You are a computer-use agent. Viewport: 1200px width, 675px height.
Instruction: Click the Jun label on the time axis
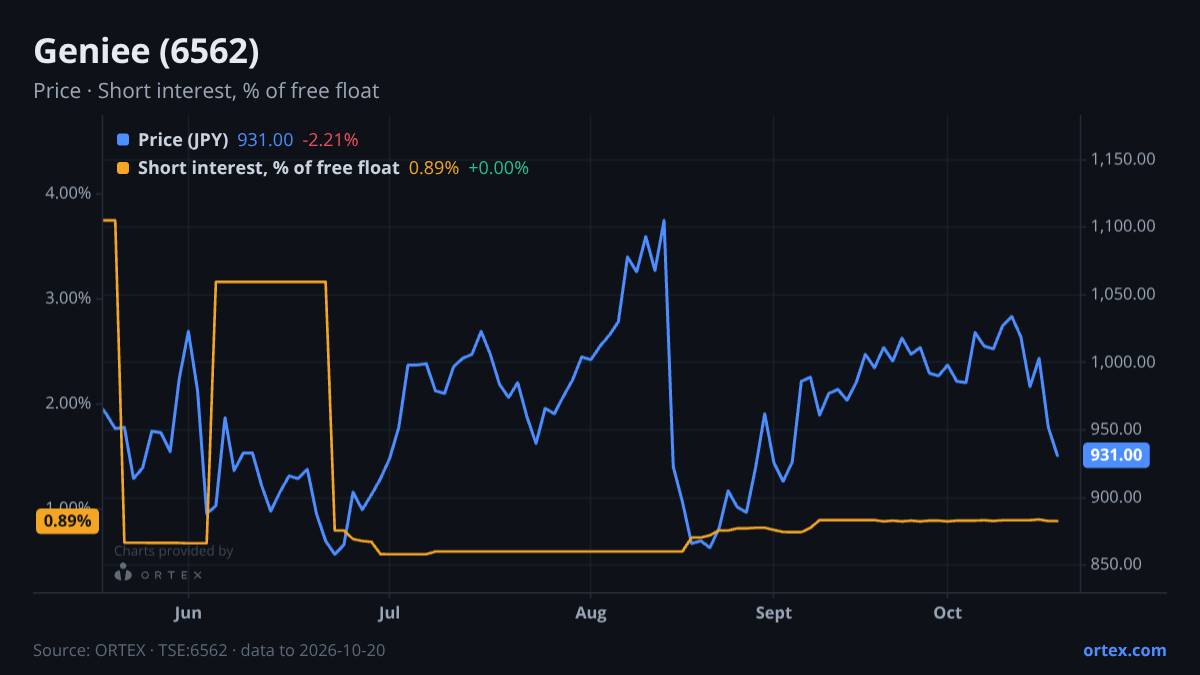188,612
